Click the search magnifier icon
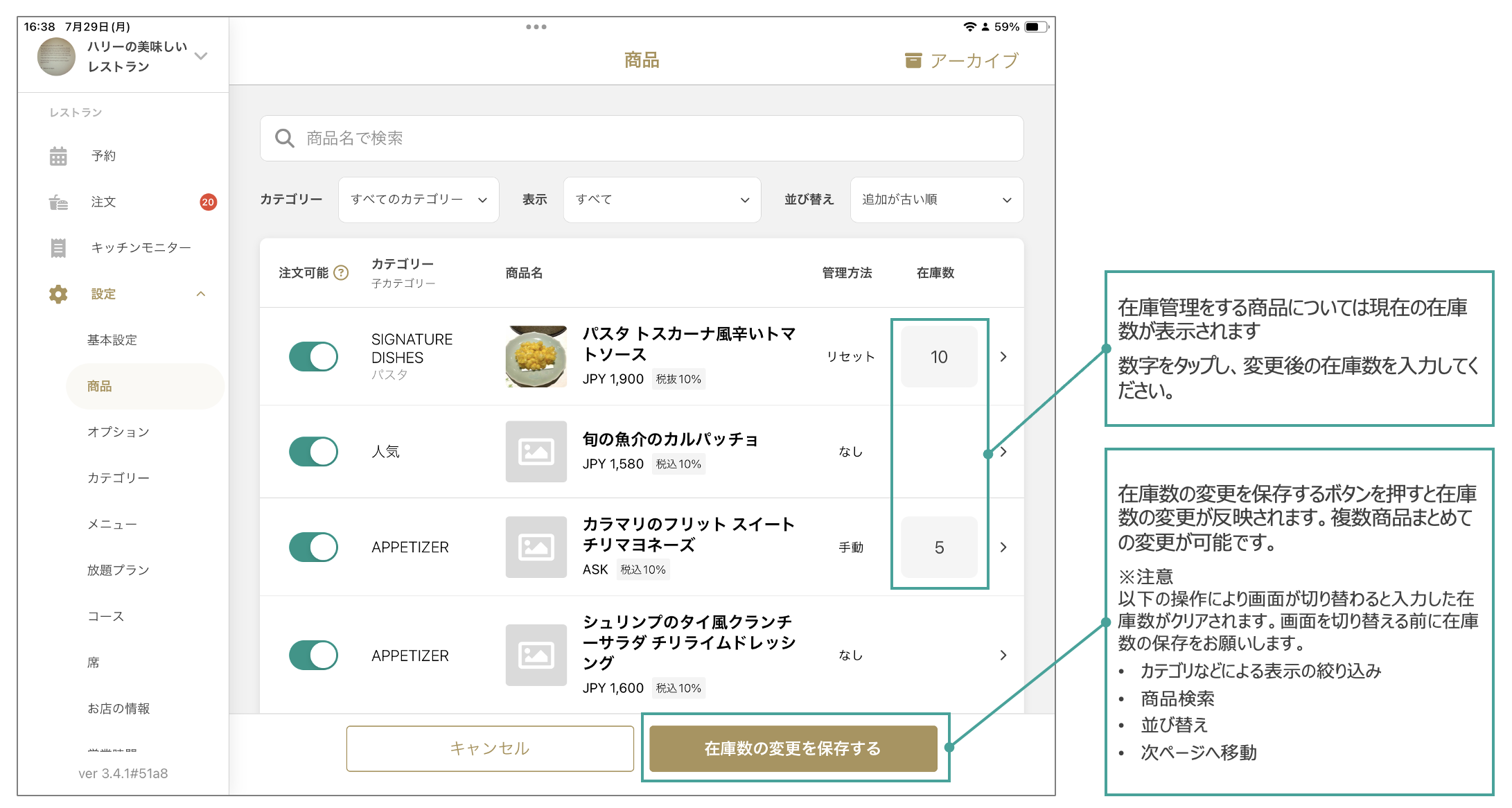 pos(284,138)
